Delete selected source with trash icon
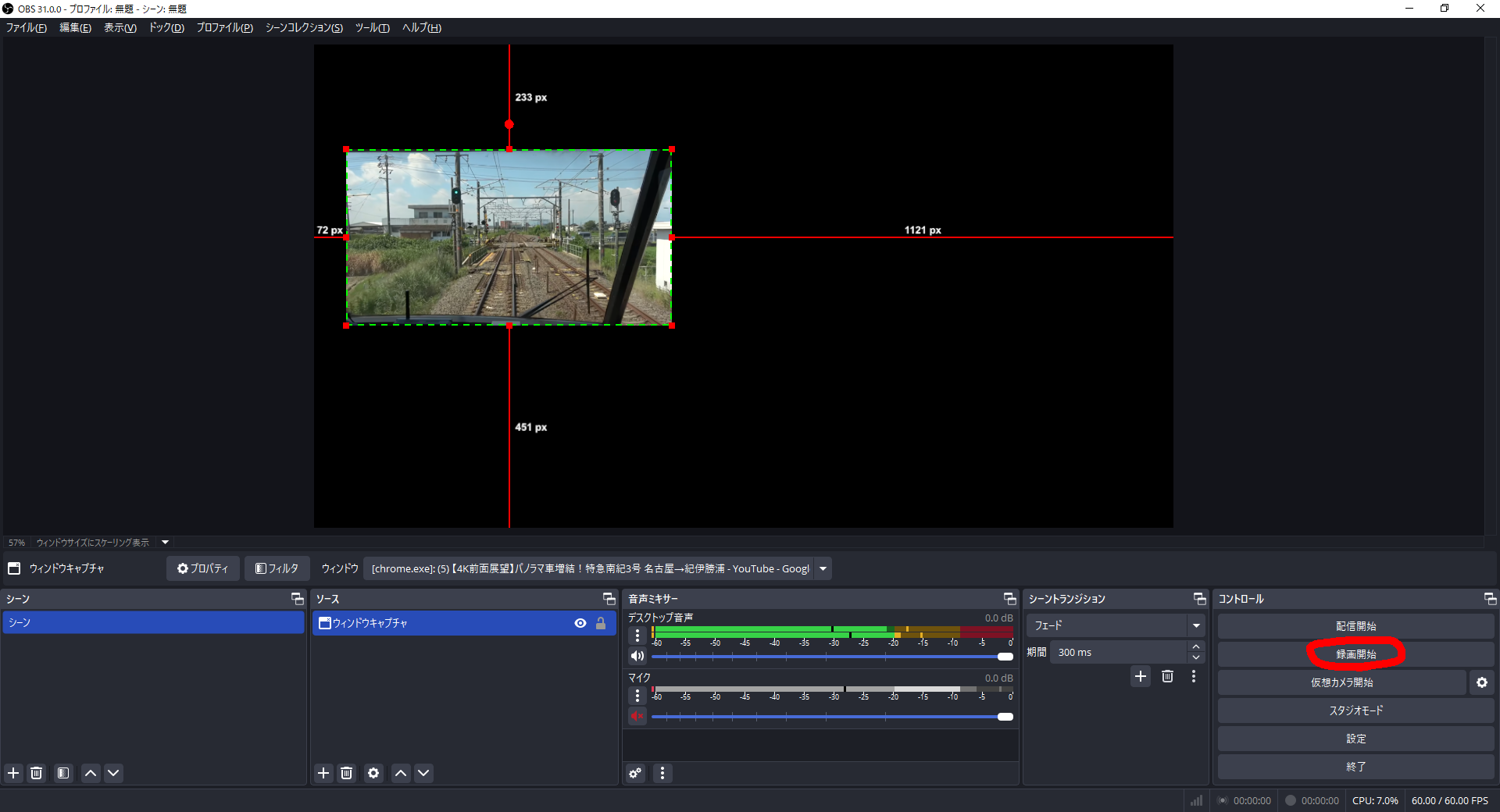Image resolution: width=1500 pixels, height=812 pixels. coord(347,773)
